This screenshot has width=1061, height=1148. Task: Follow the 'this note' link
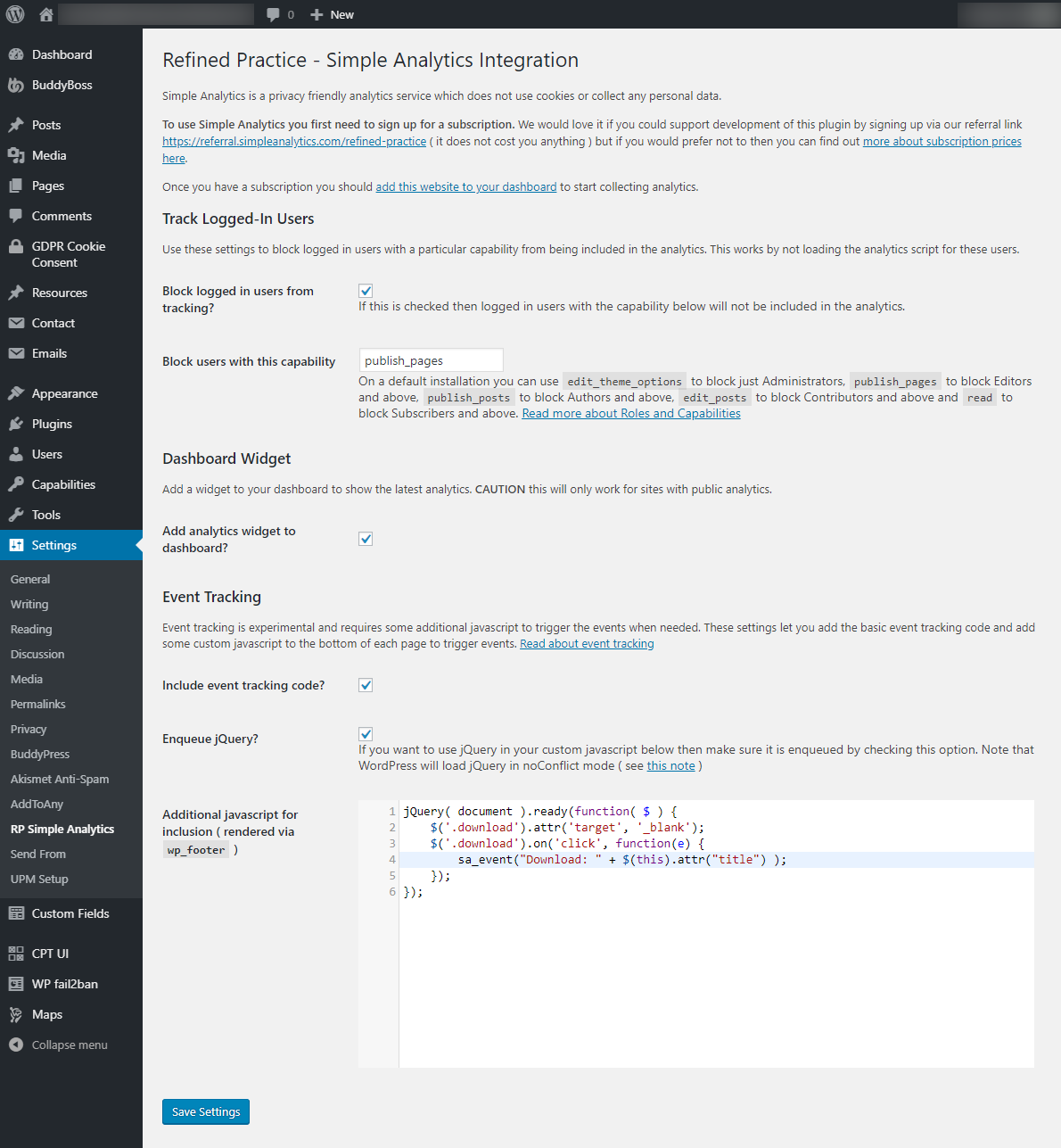[x=670, y=765]
